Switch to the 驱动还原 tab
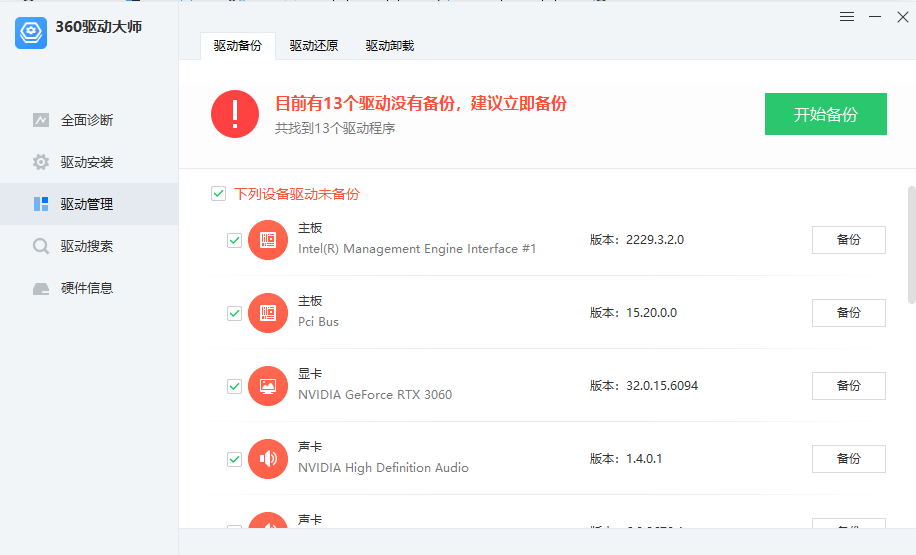This screenshot has width=916, height=555. (314, 46)
